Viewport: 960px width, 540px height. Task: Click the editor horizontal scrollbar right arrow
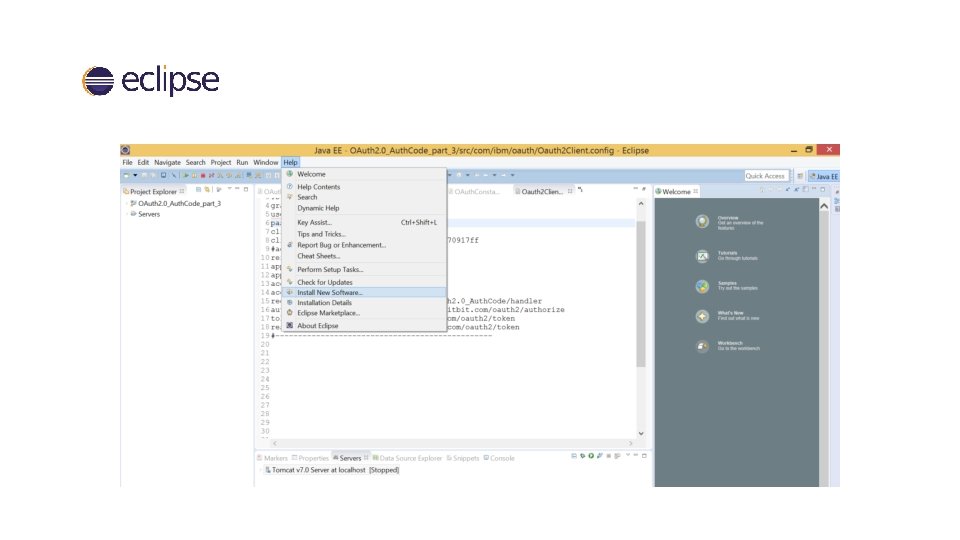point(631,443)
